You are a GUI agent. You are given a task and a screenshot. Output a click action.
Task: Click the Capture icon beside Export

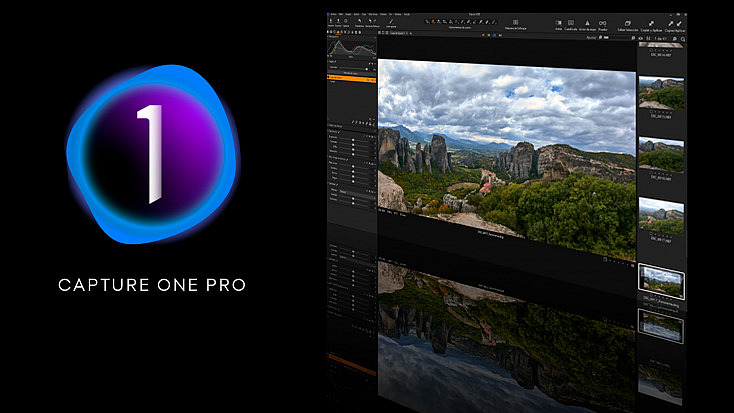[x=345, y=21]
